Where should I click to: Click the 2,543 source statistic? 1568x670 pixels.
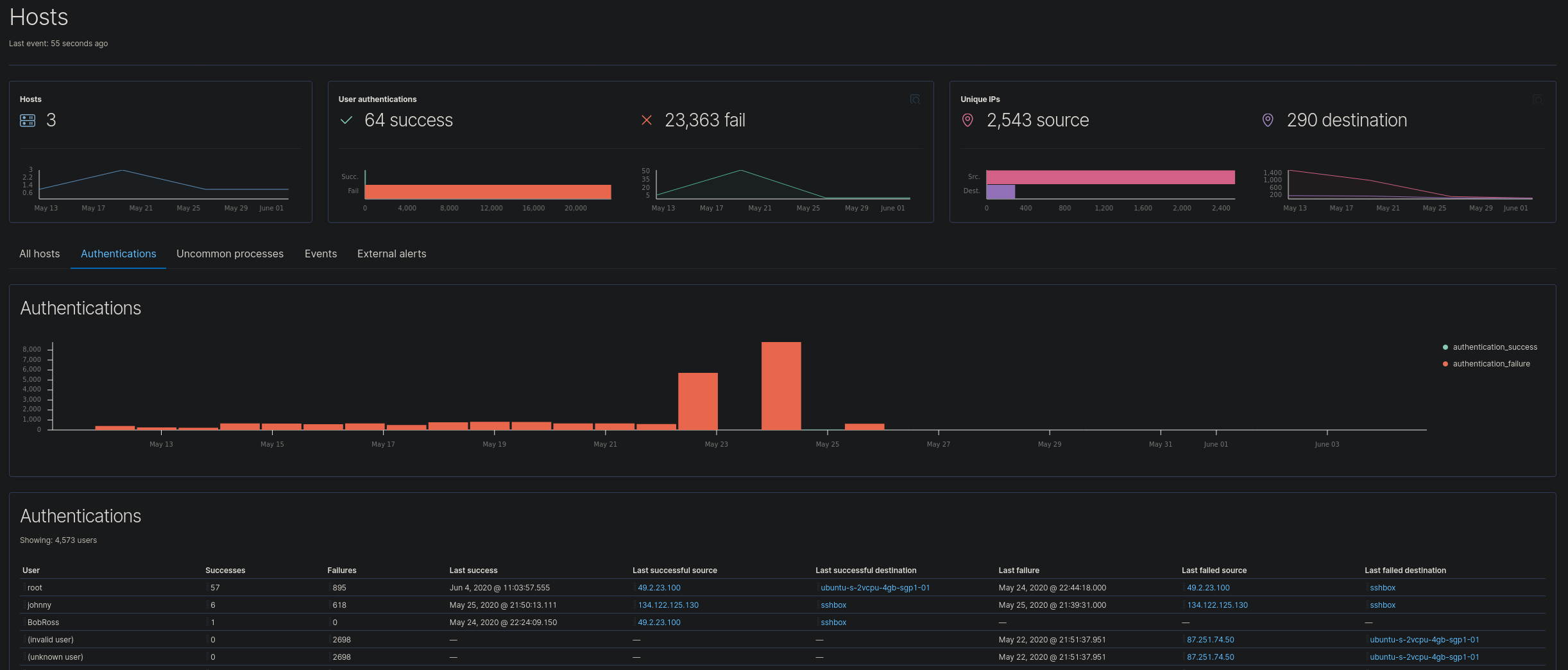click(1037, 120)
